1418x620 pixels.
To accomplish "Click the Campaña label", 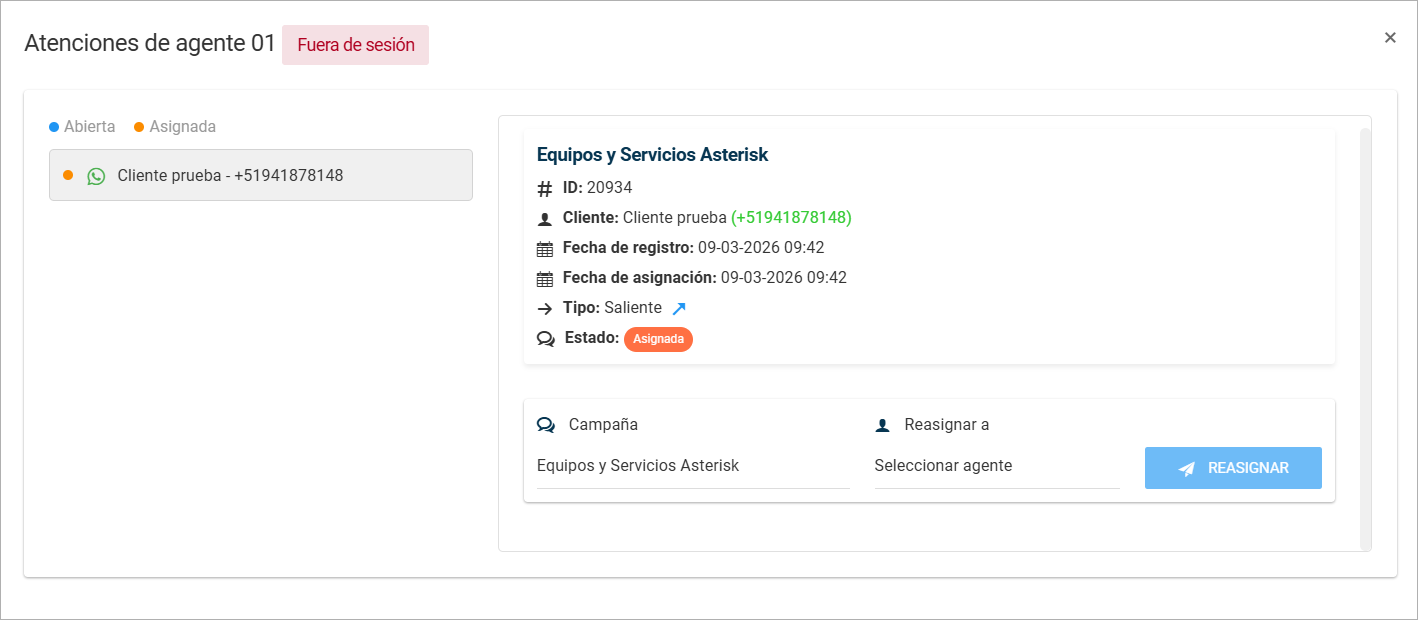I will [603, 425].
